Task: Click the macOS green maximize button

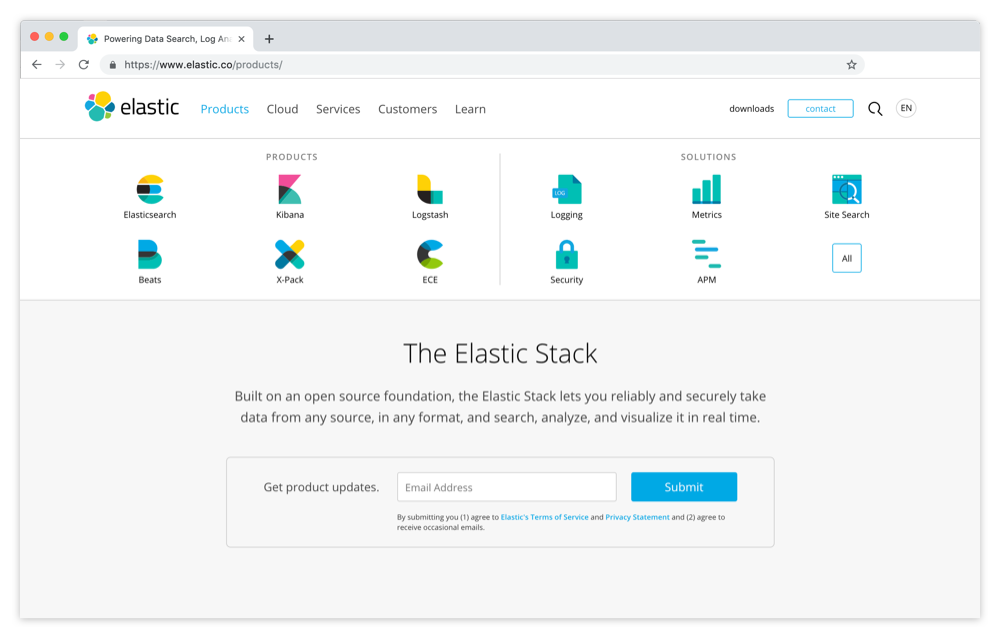Action: [x=64, y=36]
